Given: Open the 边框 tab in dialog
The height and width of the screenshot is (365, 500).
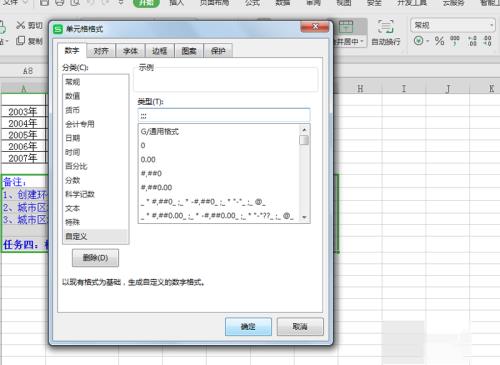Looking at the screenshot, I should tap(159, 51).
